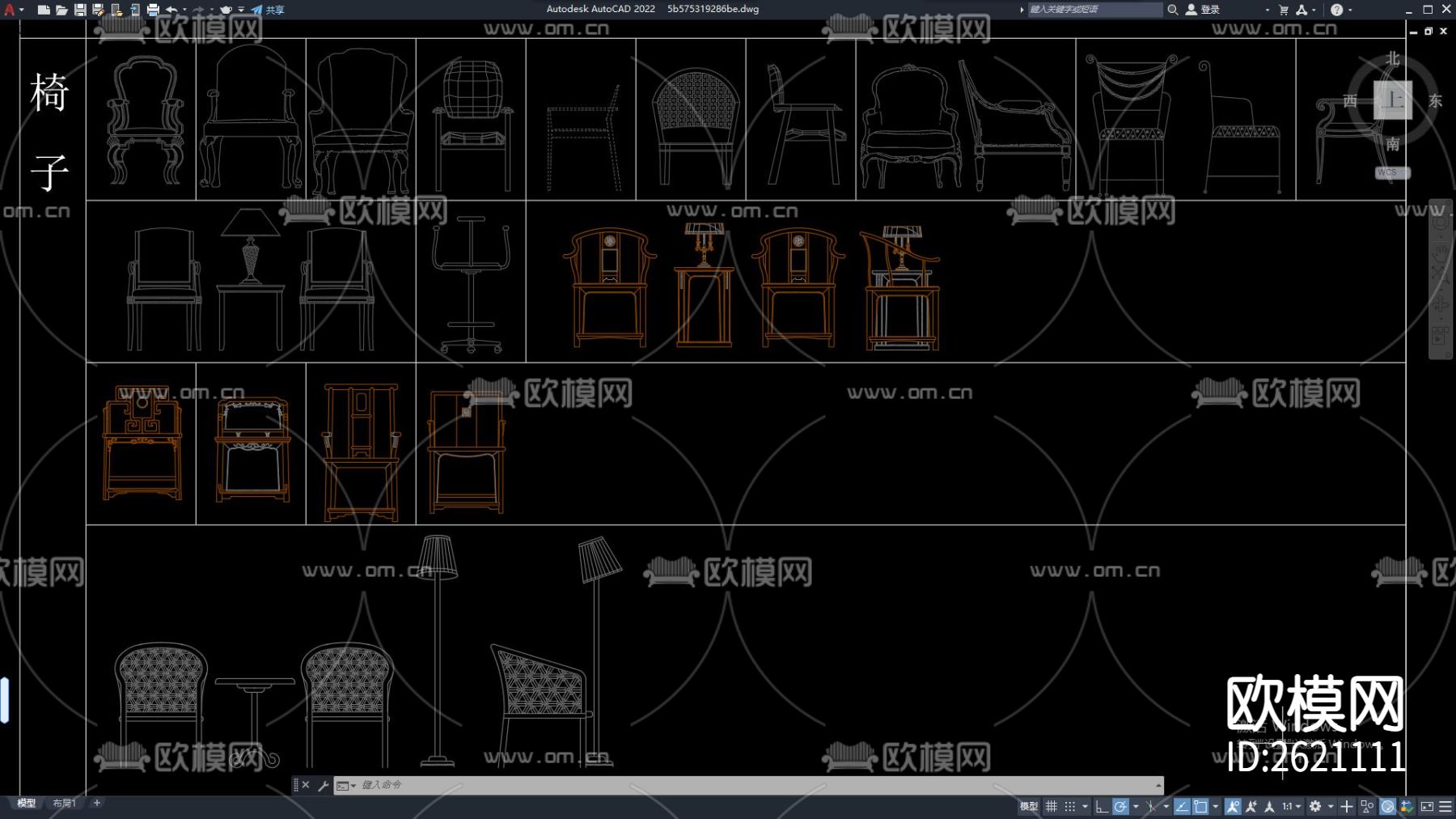Click 东 east on the ViewCube compass
1456x819 pixels.
1435,100
